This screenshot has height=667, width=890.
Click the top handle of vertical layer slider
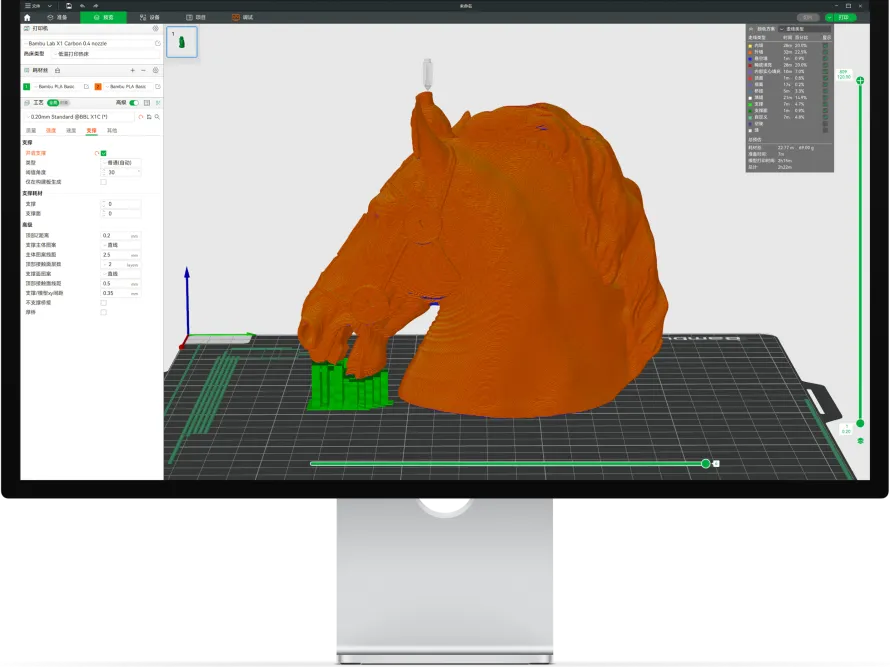(x=860, y=81)
